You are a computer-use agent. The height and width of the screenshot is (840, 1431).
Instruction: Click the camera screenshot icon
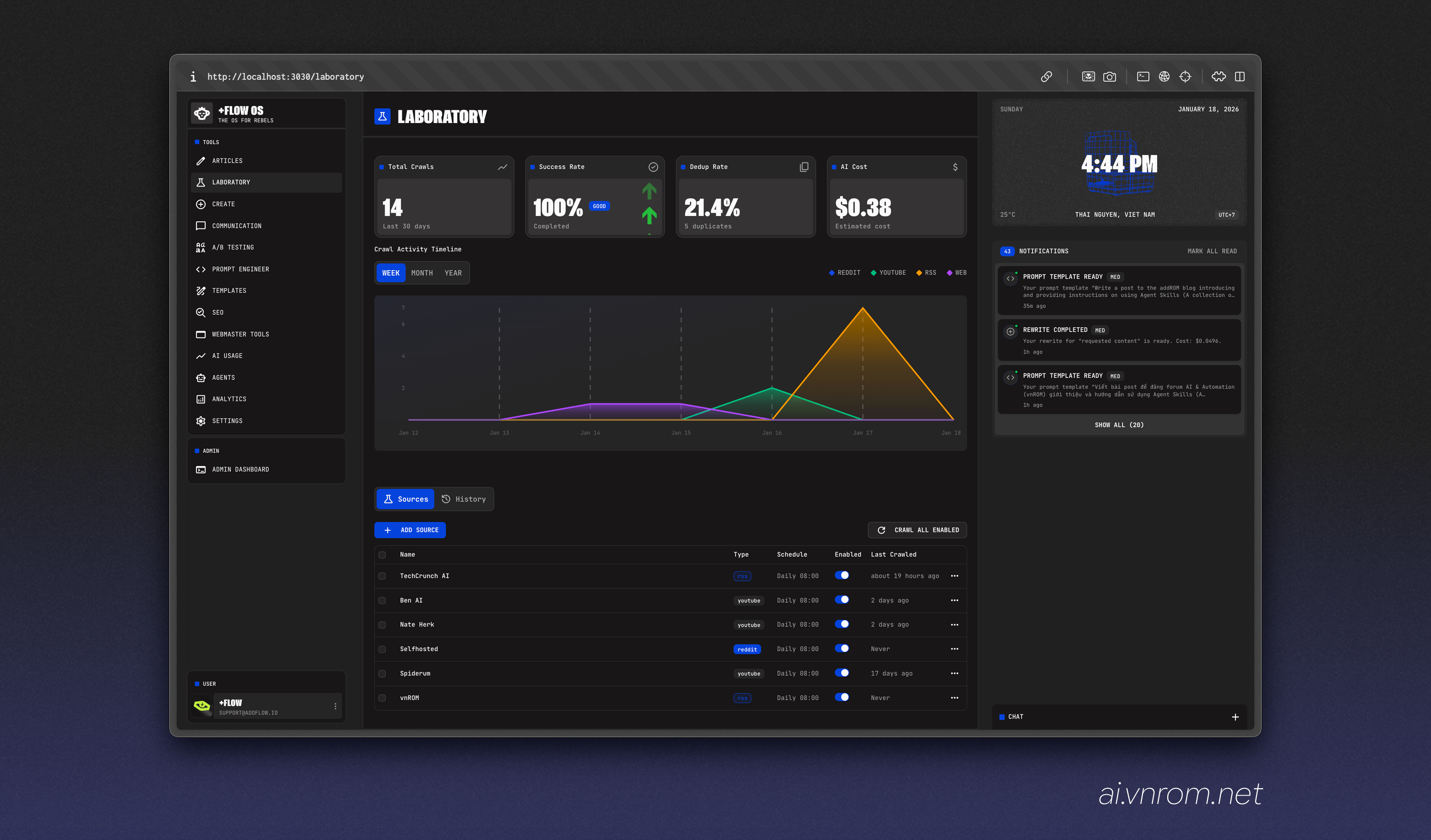pos(1109,77)
